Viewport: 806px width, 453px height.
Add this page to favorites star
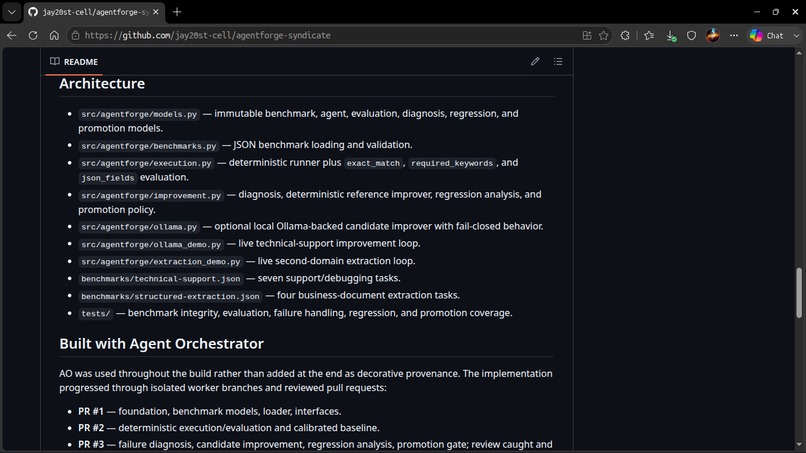tap(603, 35)
